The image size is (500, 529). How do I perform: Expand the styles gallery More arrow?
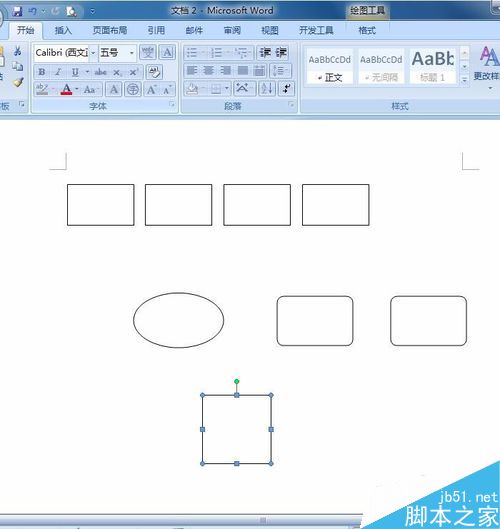465,81
